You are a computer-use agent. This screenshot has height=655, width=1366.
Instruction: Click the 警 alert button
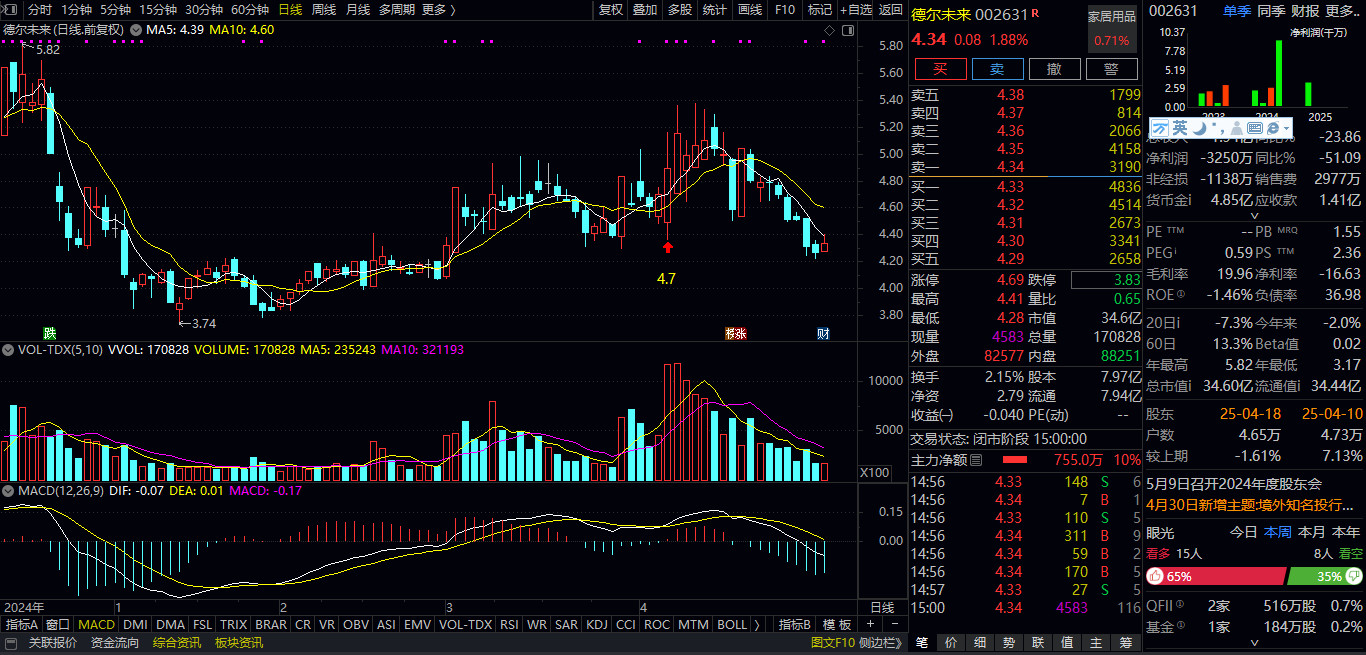pyautogui.click(x=1111, y=69)
